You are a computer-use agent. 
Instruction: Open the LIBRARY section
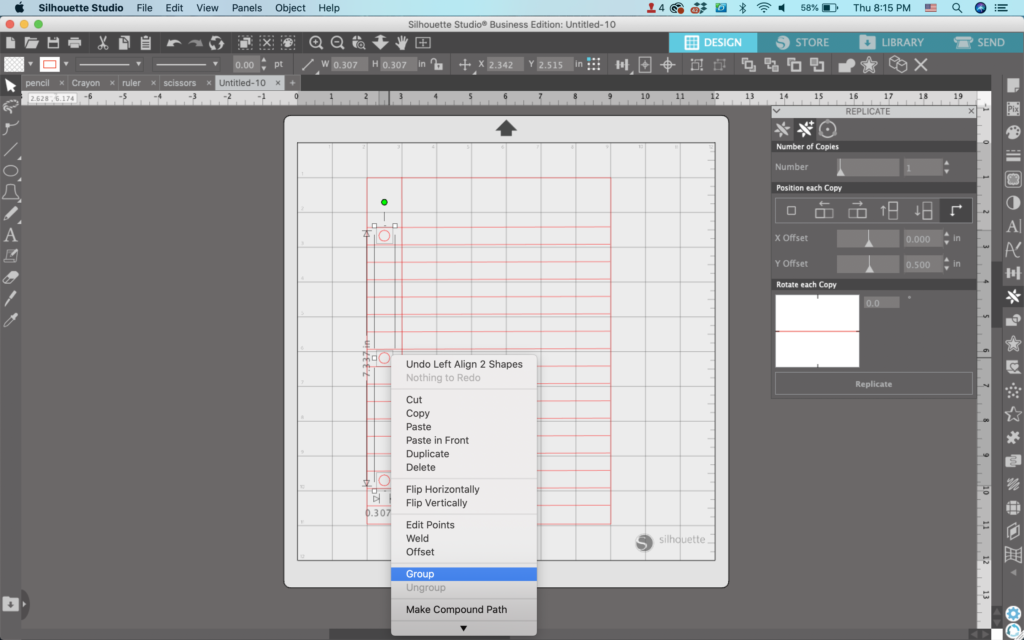point(891,42)
